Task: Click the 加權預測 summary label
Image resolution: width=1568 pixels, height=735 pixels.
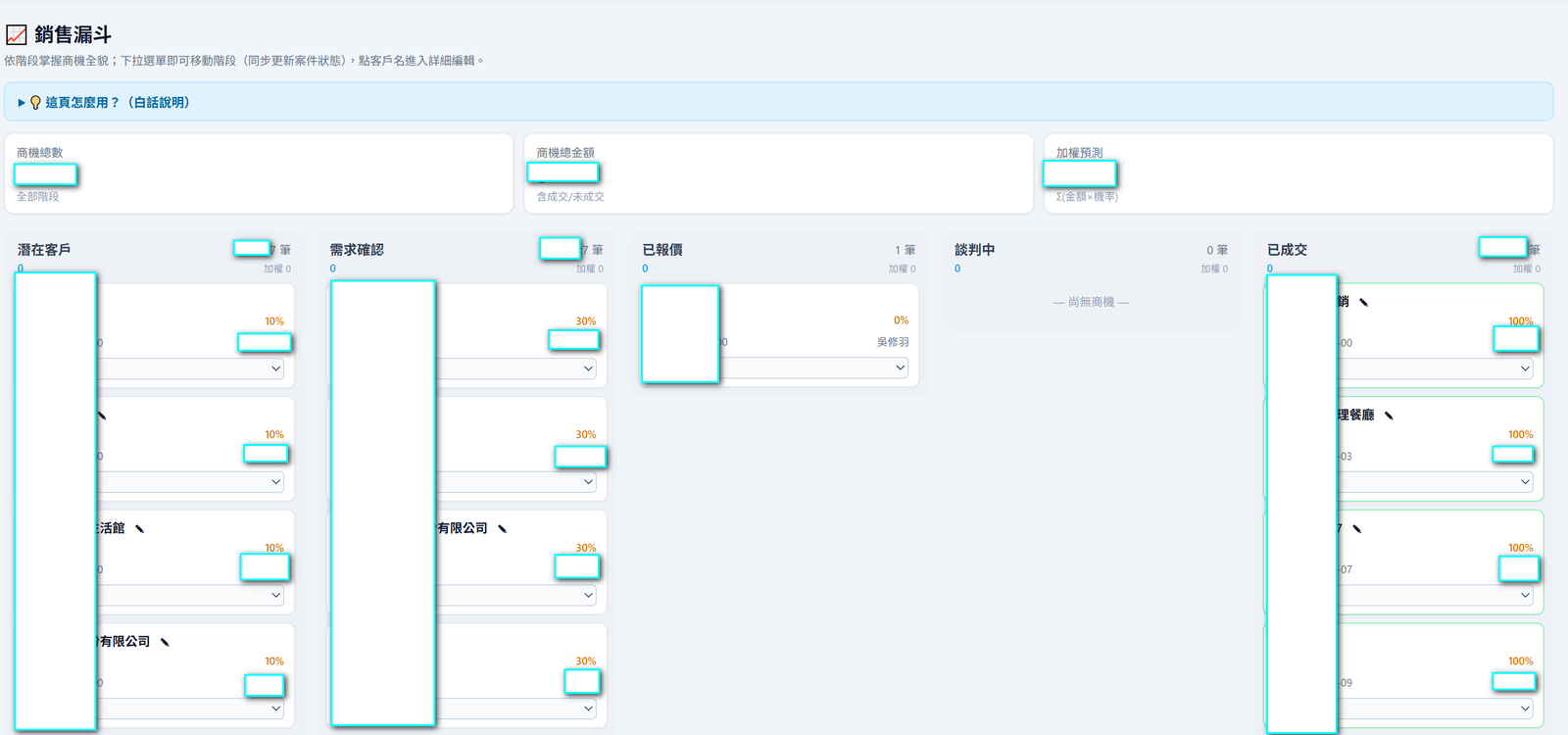Action: click(x=1079, y=153)
